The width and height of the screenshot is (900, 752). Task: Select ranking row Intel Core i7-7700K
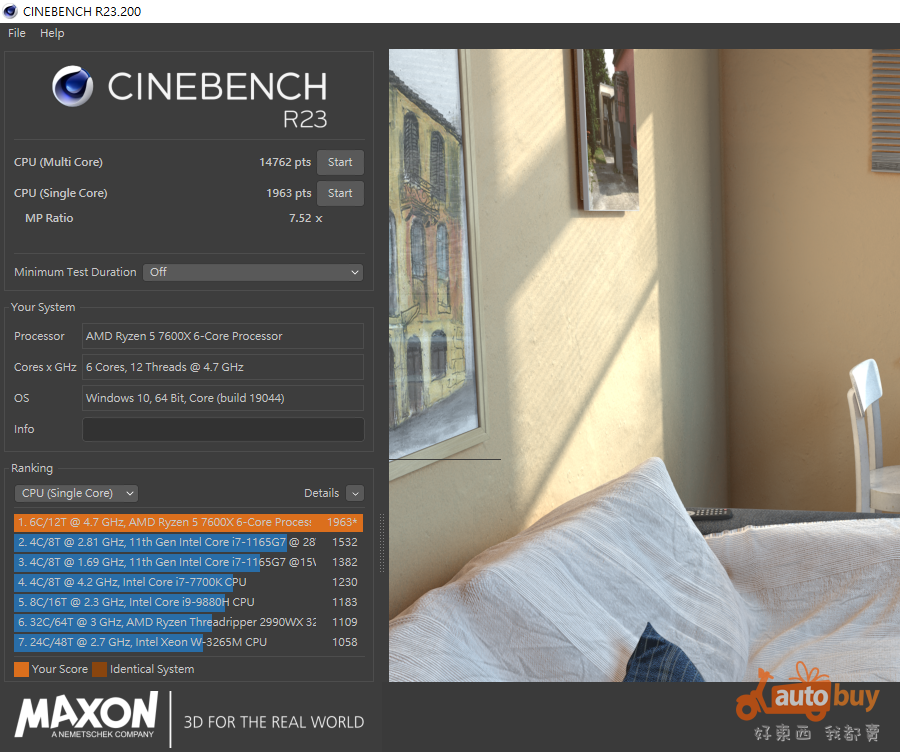coord(188,582)
